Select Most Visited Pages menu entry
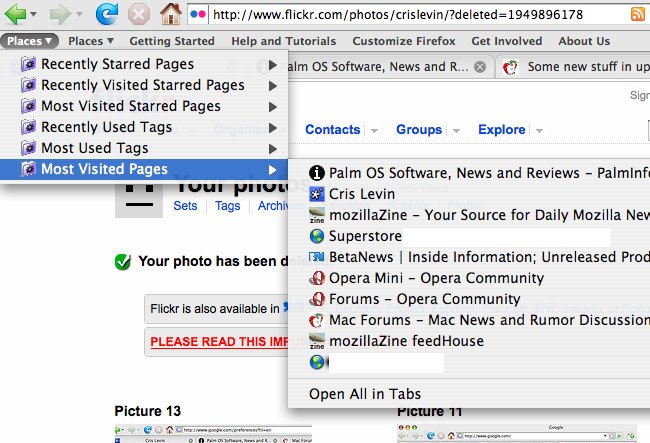The image size is (650, 443). [144, 169]
